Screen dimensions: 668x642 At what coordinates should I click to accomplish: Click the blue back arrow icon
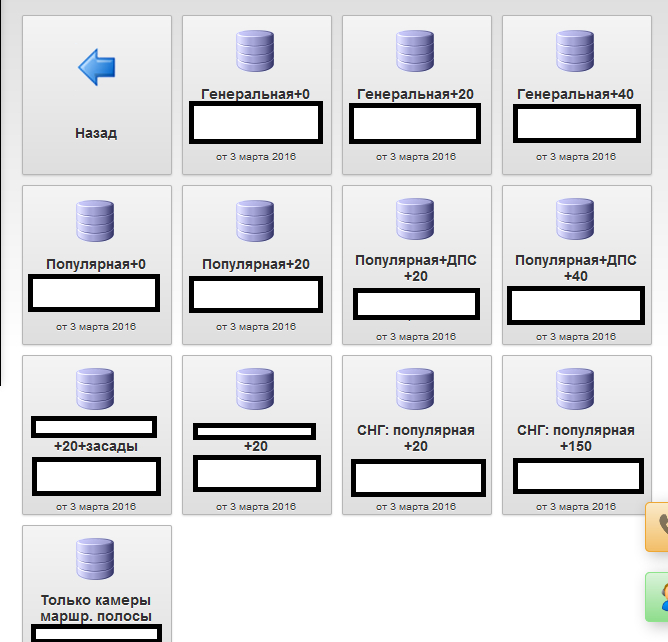(x=97, y=68)
